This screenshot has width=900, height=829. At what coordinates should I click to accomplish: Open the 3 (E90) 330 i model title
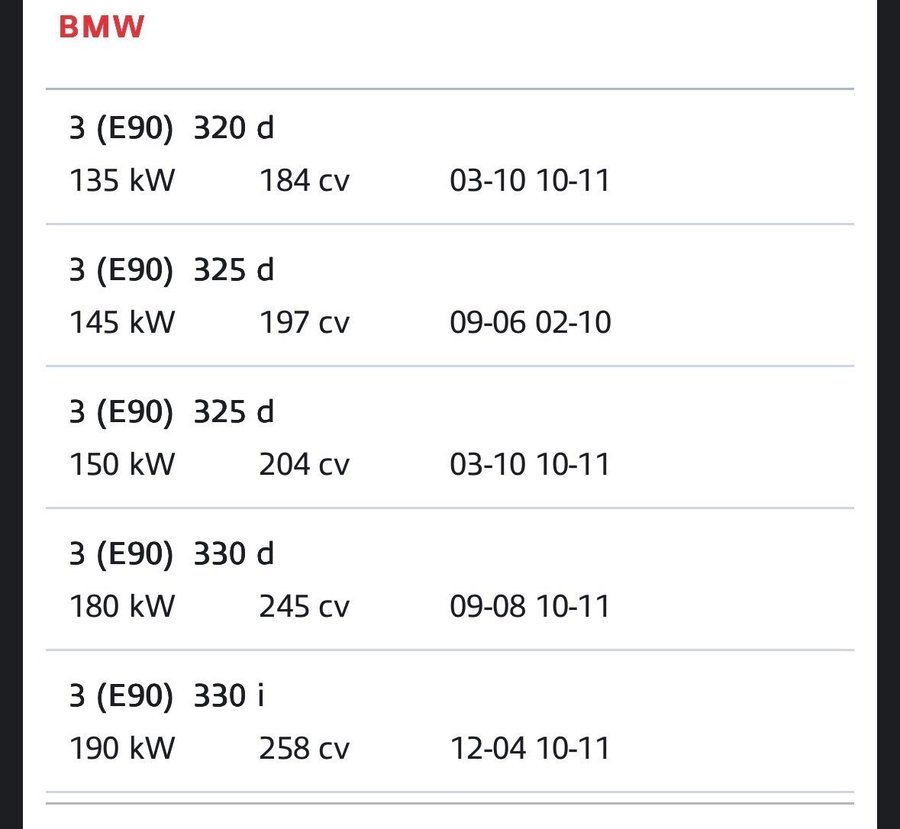167,696
